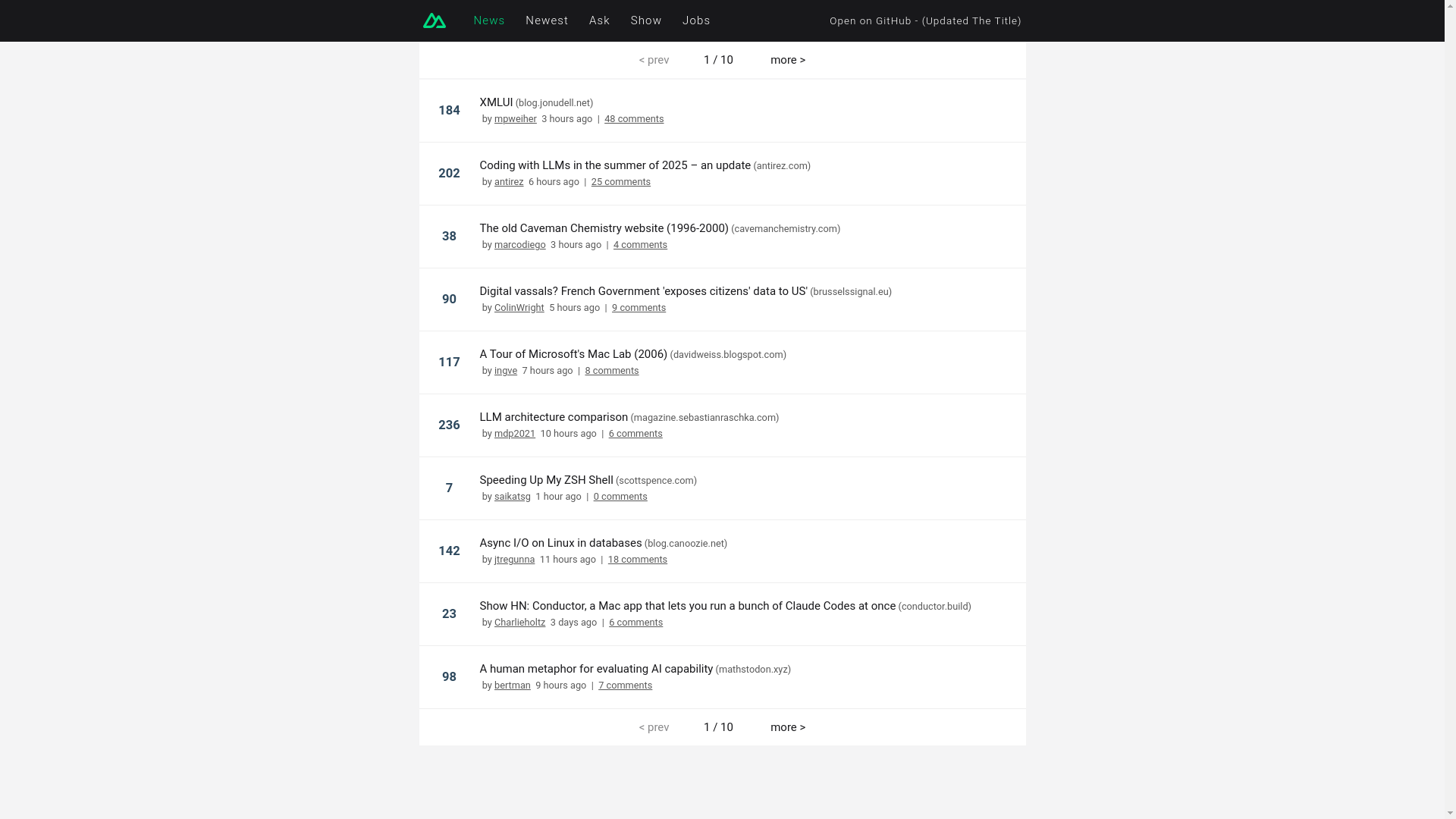Open the 8 comments link
1456x819 pixels.
click(612, 371)
